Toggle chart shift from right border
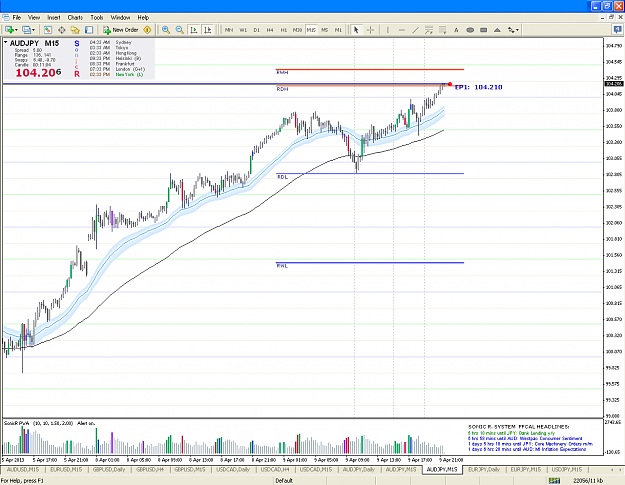This screenshot has width=625, height=485. [x=208, y=30]
